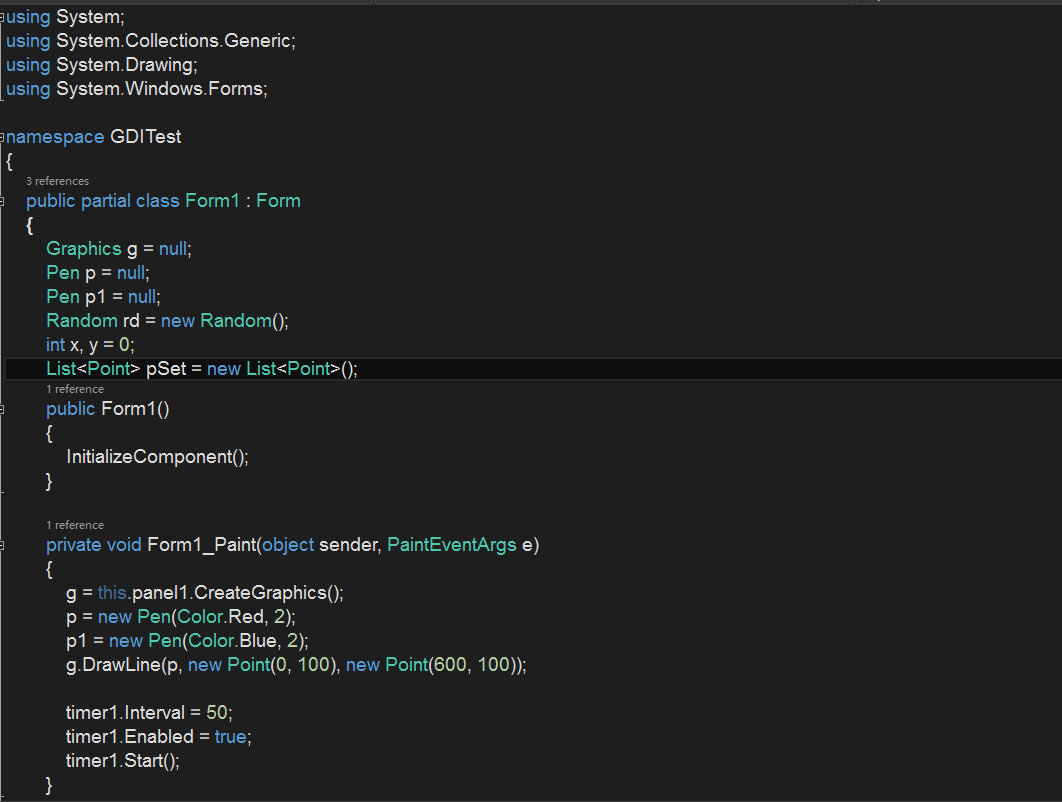Click the Graphics type name
The height and width of the screenshot is (802, 1062).
(x=83, y=248)
